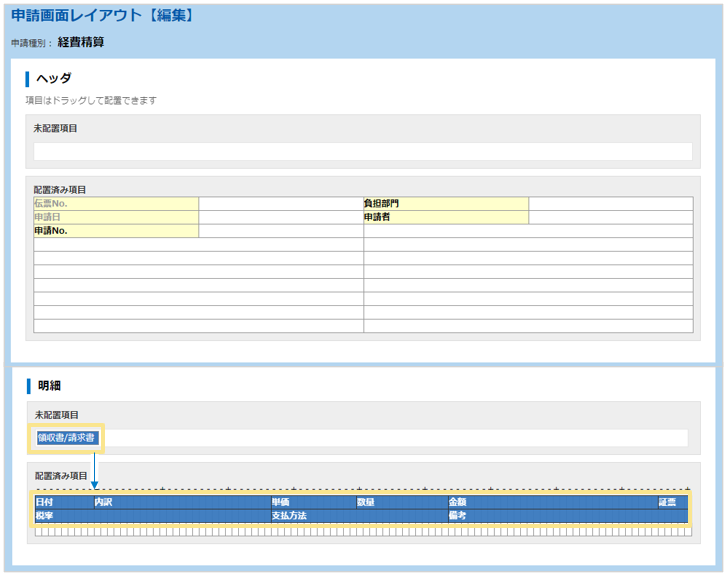This screenshot has width=724, height=575.
Task: Select the 申請日 header item
Action: tap(115, 217)
